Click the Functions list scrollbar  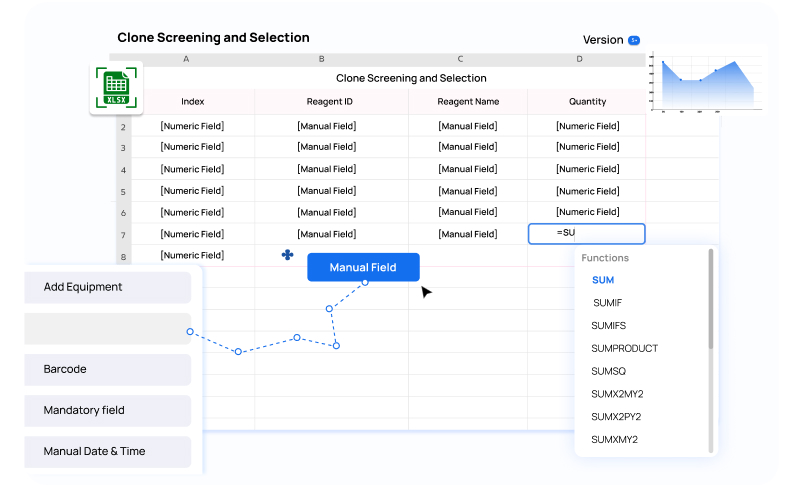point(711,299)
